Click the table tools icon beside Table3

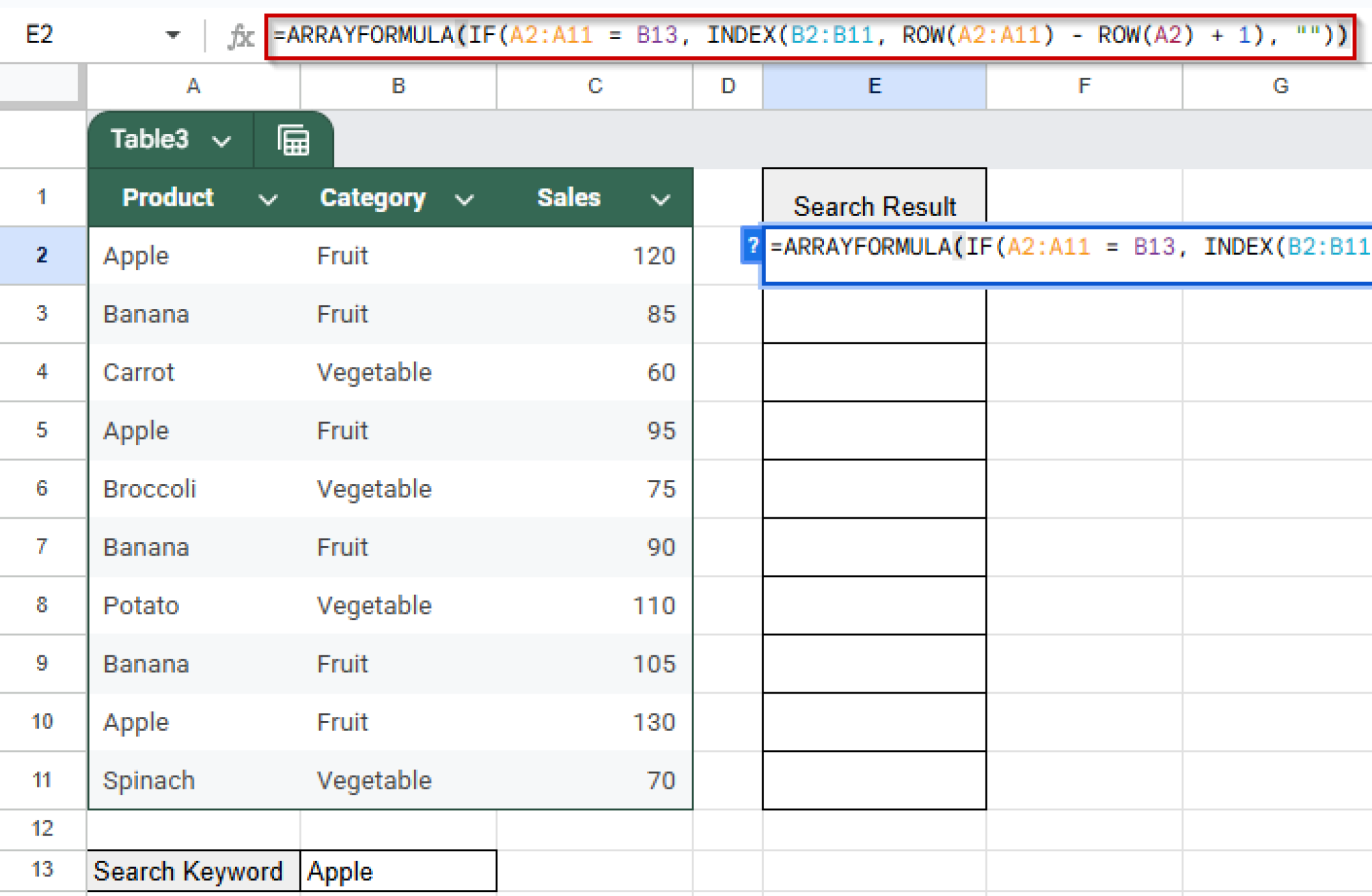click(x=293, y=139)
